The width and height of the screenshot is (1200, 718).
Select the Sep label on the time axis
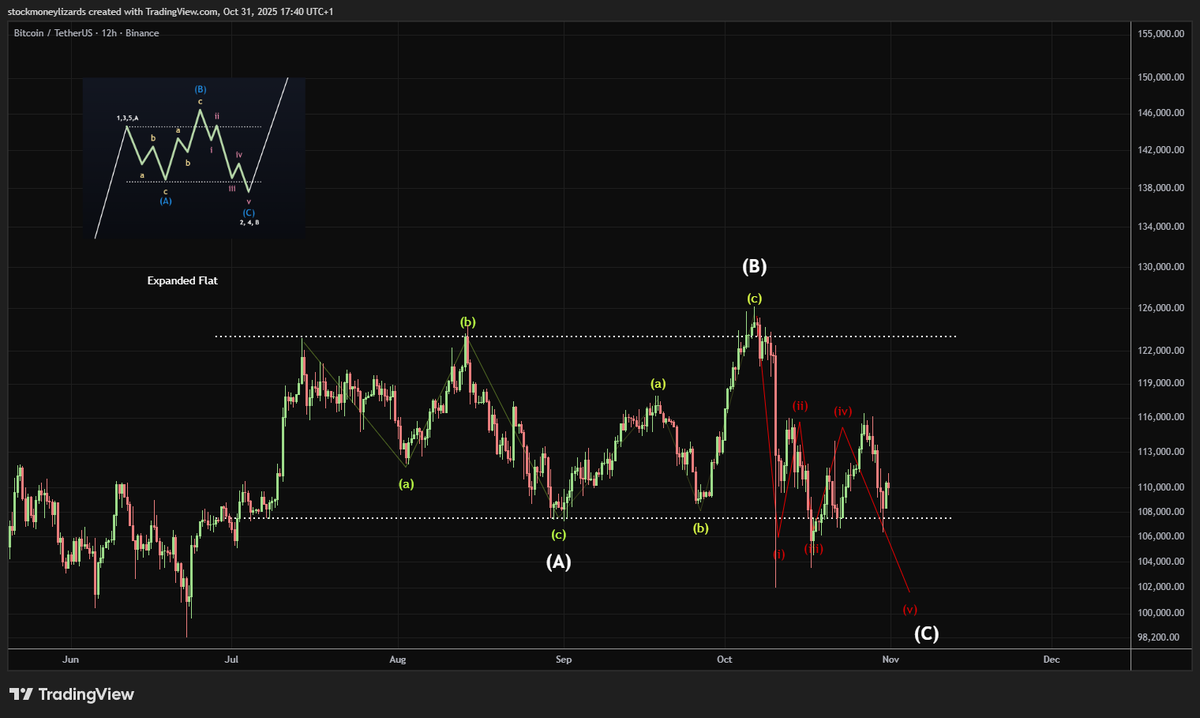(x=562, y=659)
